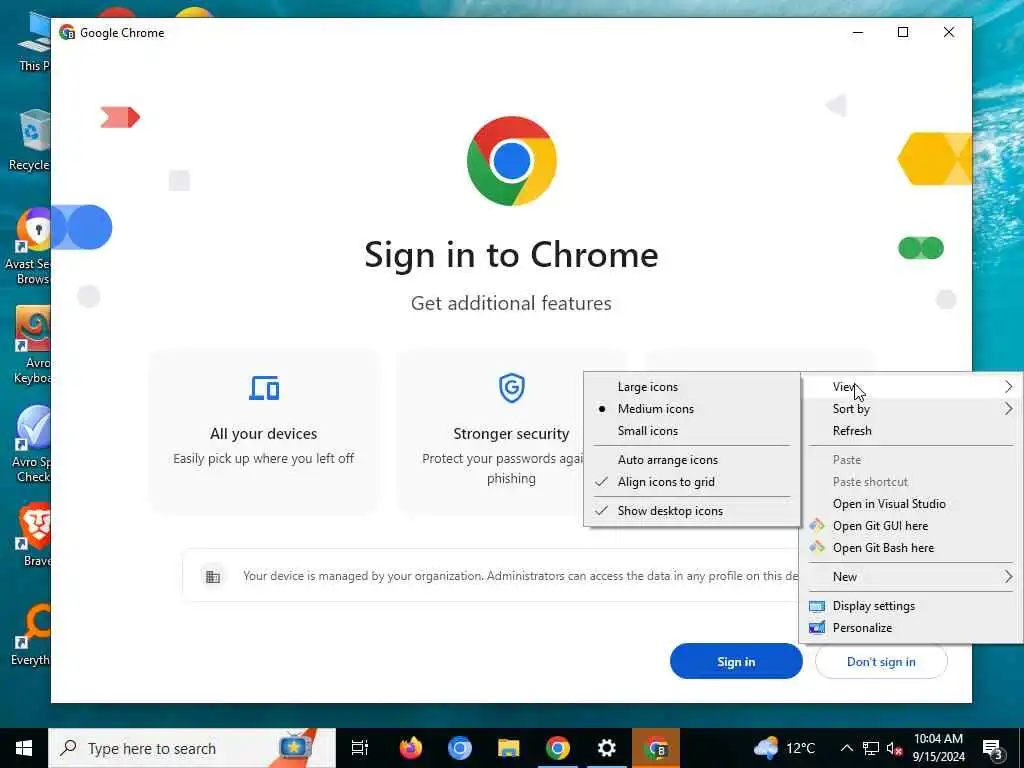1024x768 pixels.
Task: Click muted volume tray icon
Action: [x=895, y=748]
